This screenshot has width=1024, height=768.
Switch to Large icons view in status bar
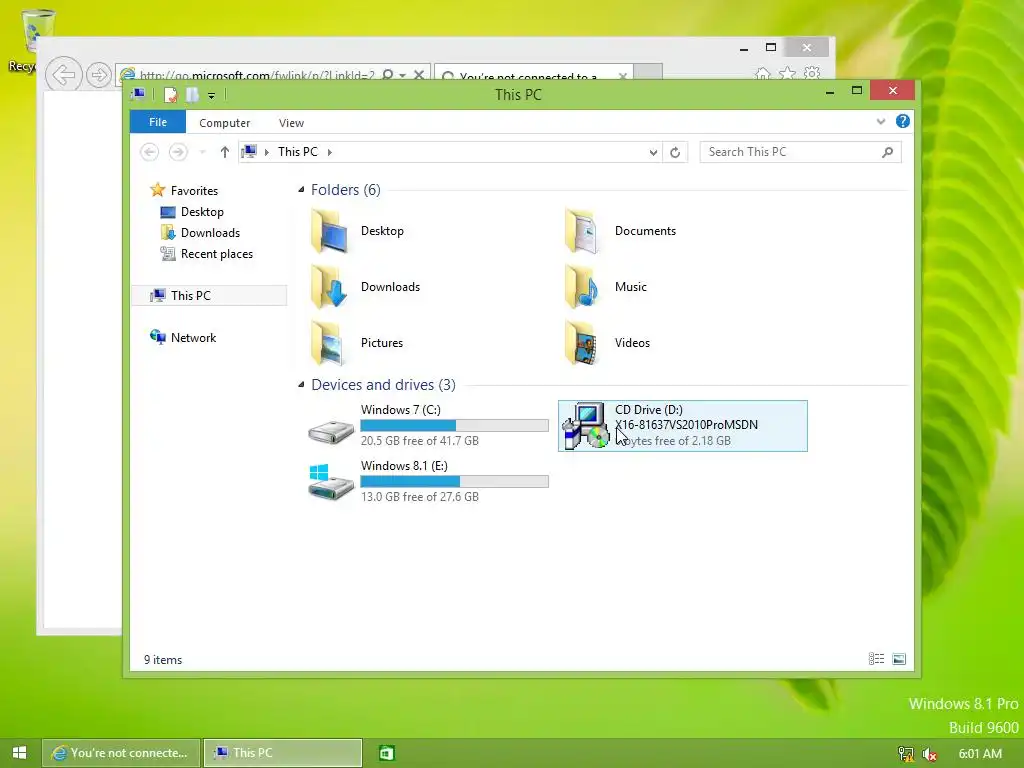pyautogui.click(x=899, y=659)
